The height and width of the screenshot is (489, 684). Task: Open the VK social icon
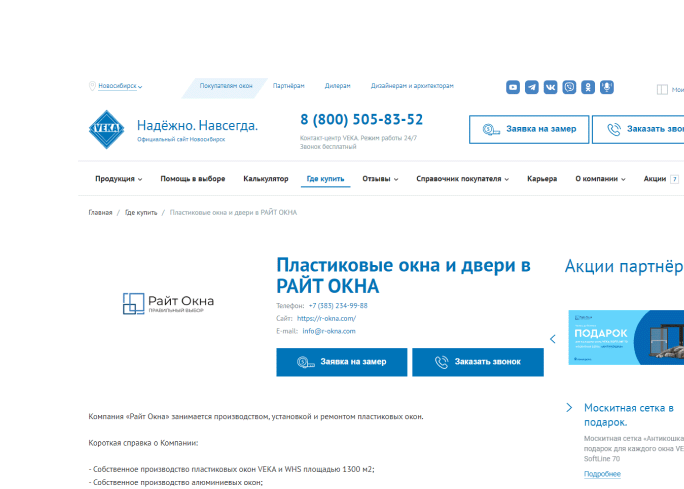(x=550, y=87)
